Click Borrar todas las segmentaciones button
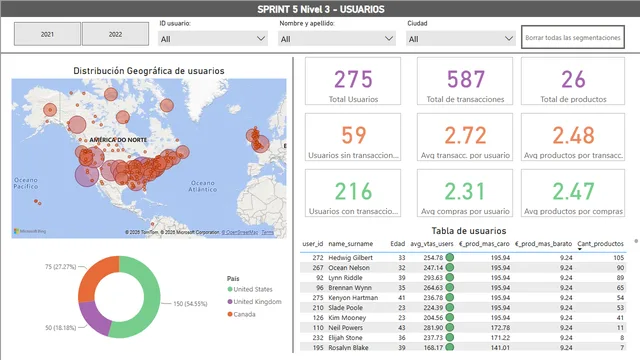Viewport: 640px width, 360px height. (573, 37)
